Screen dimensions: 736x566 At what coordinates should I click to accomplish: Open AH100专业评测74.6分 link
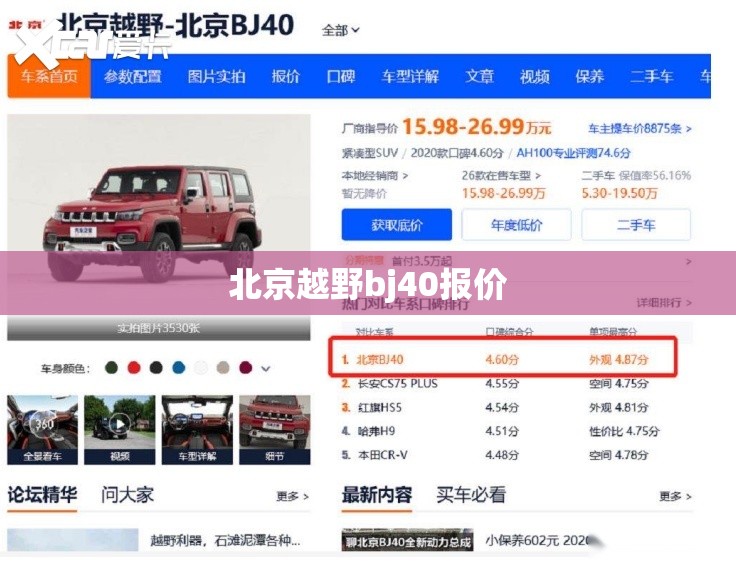click(x=573, y=153)
